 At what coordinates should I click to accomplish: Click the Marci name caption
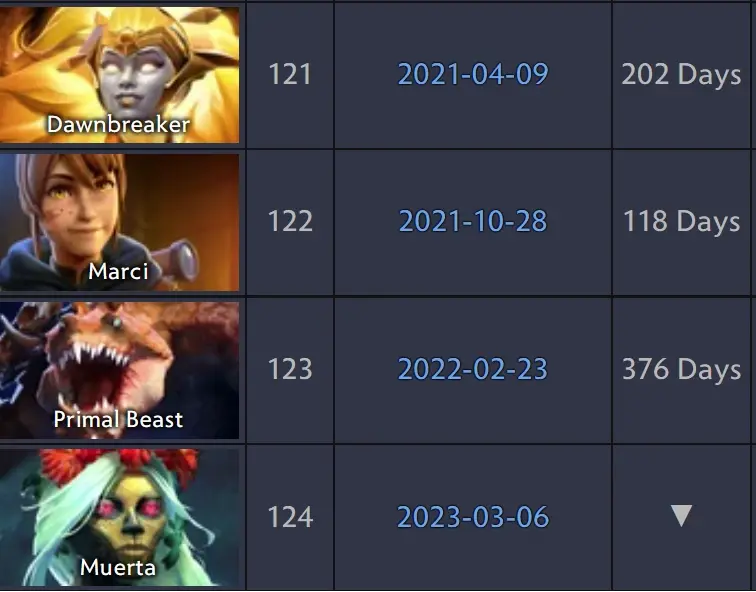tap(118, 271)
